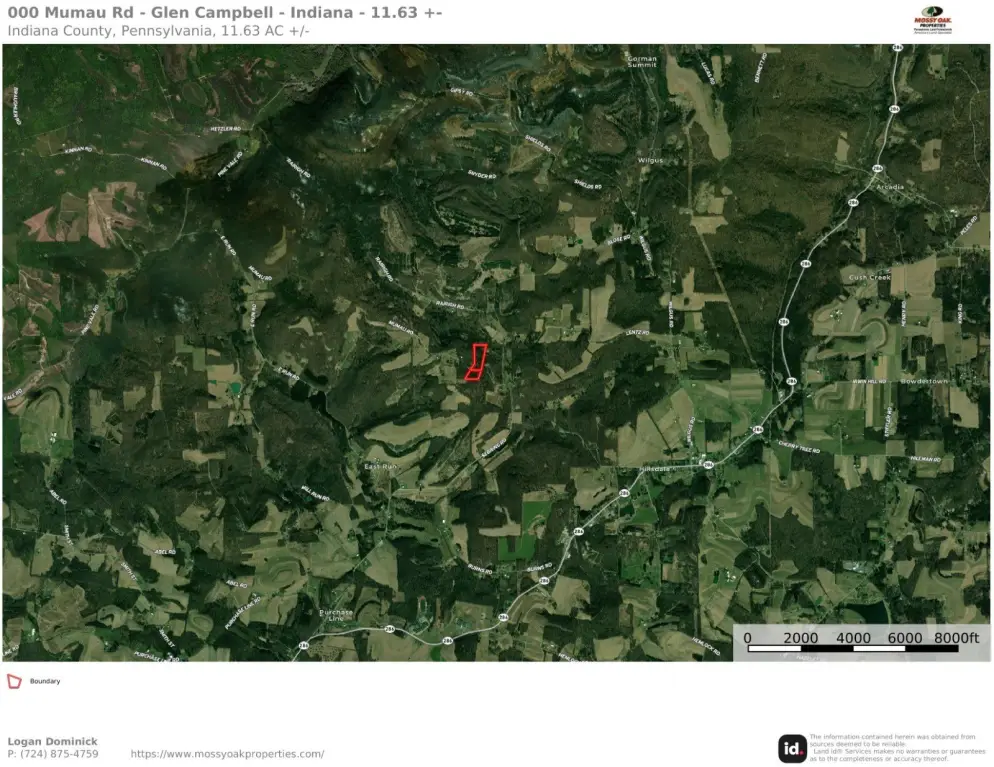This screenshot has height=767, width=994.
Task: Click the Land id disclaimer text
Action: click(x=897, y=747)
